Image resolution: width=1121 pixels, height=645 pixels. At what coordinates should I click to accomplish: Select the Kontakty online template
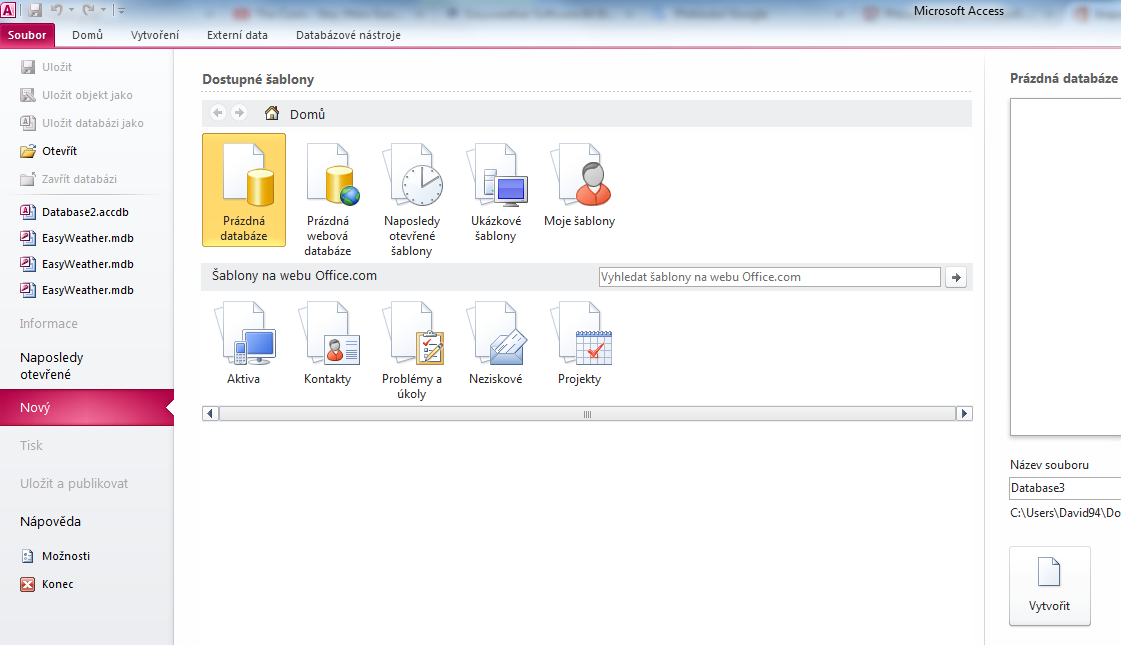[x=327, y=343]
